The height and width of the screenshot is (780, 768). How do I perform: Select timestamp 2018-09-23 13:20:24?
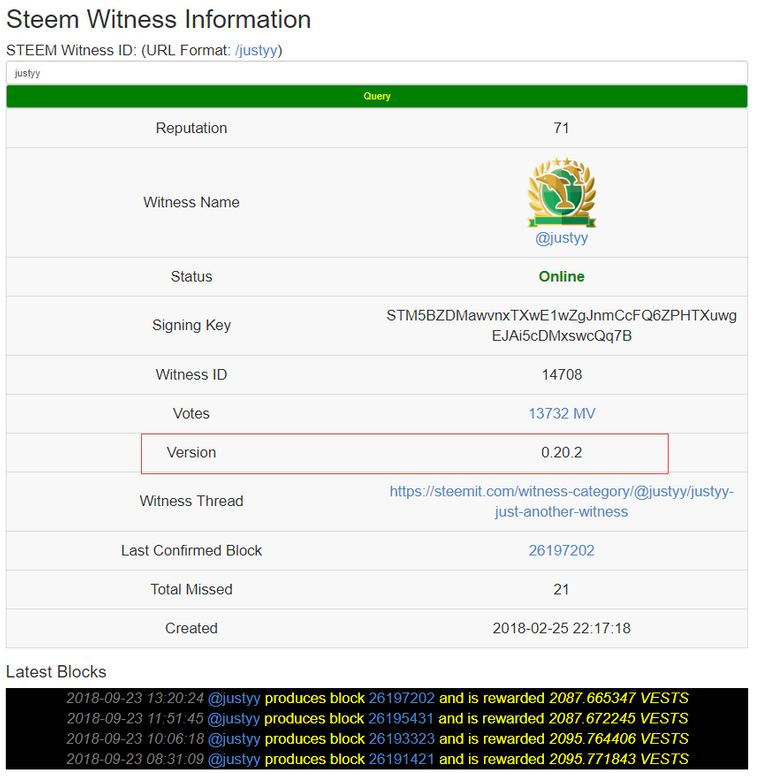(135, 698)
